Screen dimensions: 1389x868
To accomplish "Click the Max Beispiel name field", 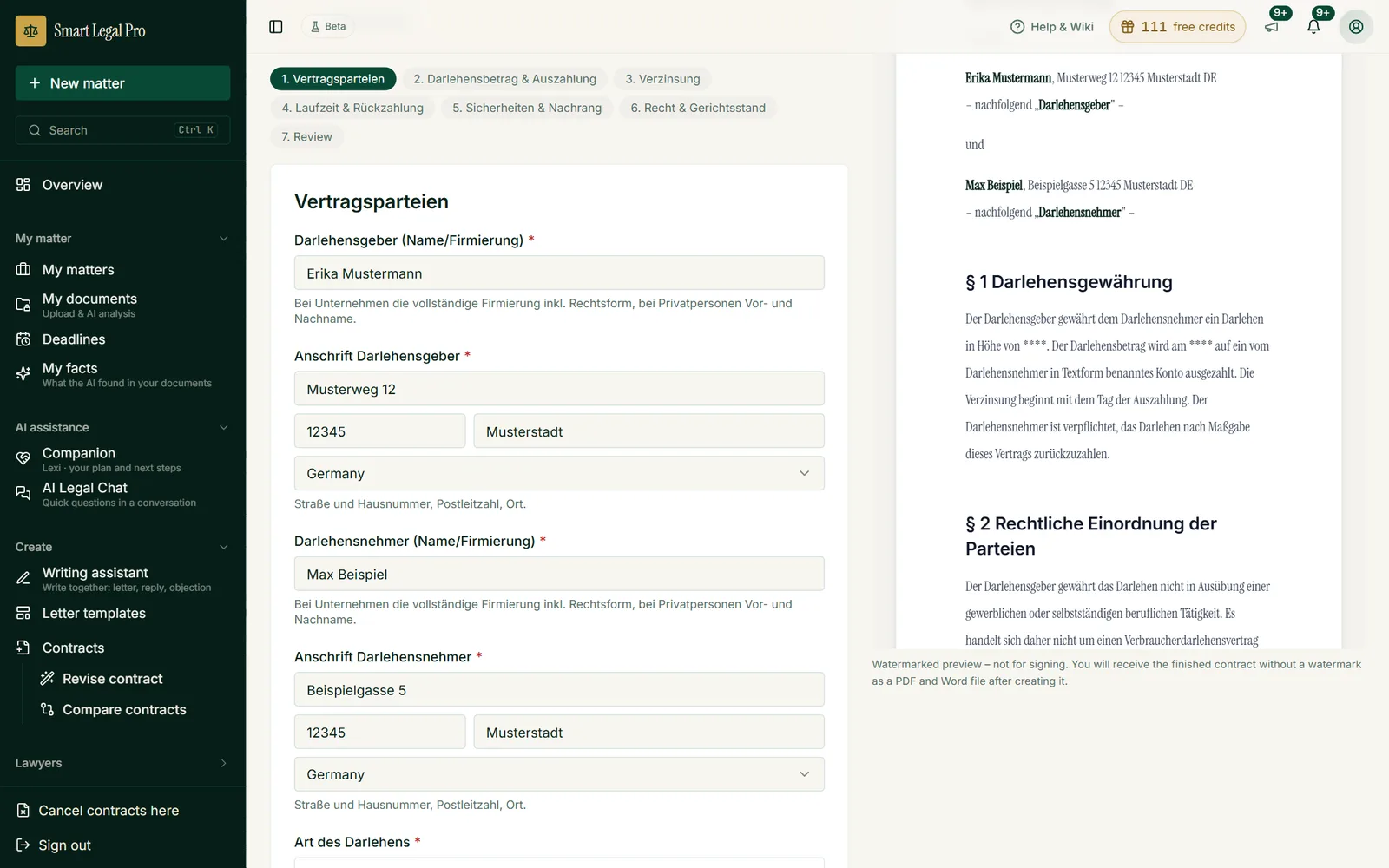I will coord(559,574).
